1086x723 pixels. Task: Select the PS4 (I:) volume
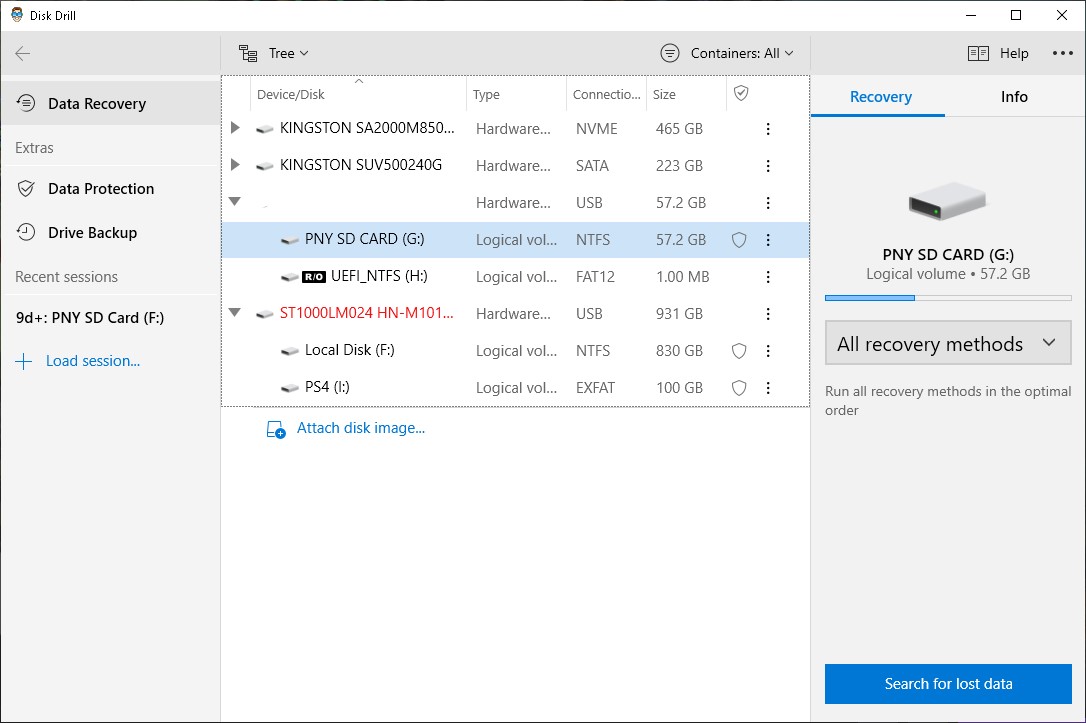click(515, 388)
